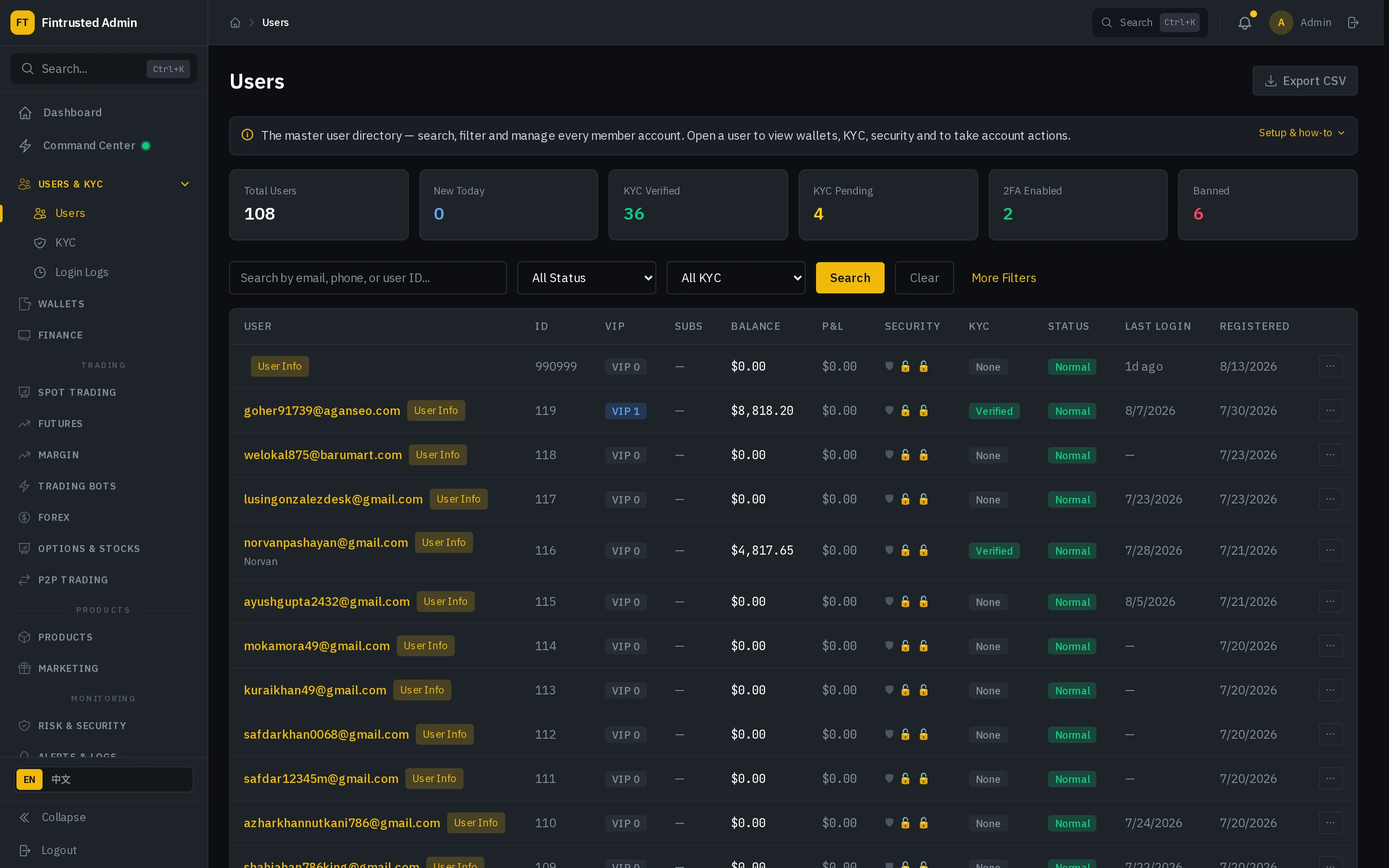Click shield icon in ayushgupta2432 row
This screenshot has width=1389, height=868.
tap(889, 601)
